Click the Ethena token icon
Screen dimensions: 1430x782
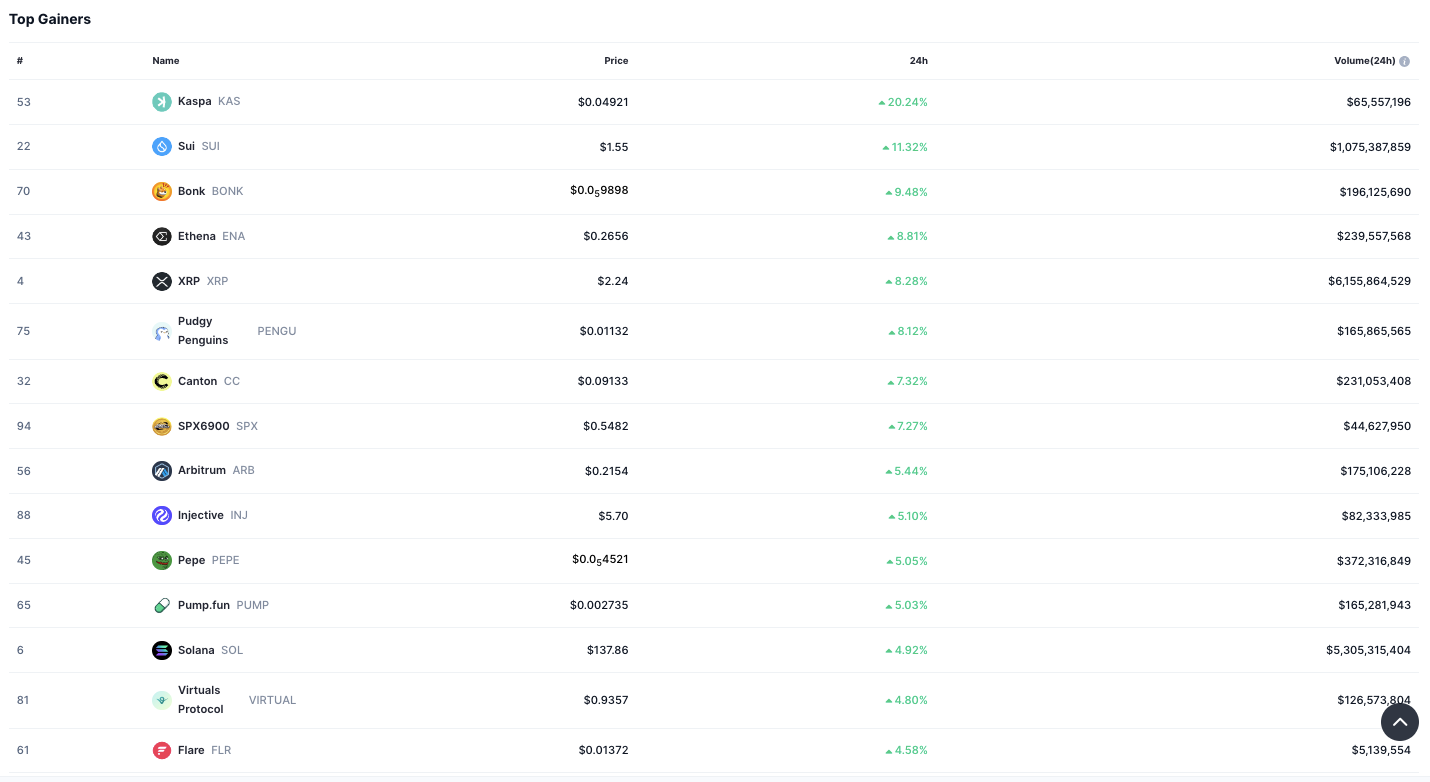(162, 236)
